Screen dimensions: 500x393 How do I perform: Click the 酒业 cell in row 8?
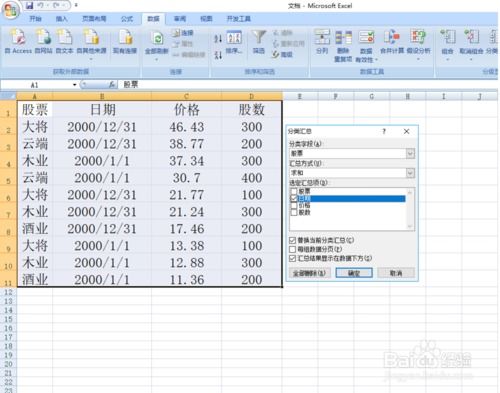pyautogui.click(x=35, y=229)
